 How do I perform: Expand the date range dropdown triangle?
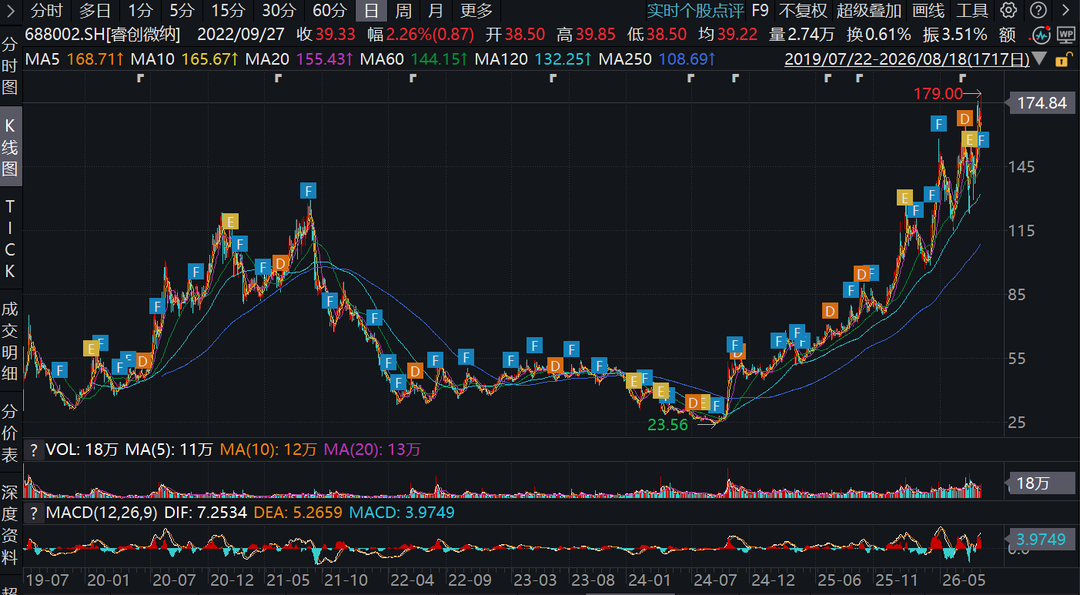pyautogui.click(x=1039, y=59)
